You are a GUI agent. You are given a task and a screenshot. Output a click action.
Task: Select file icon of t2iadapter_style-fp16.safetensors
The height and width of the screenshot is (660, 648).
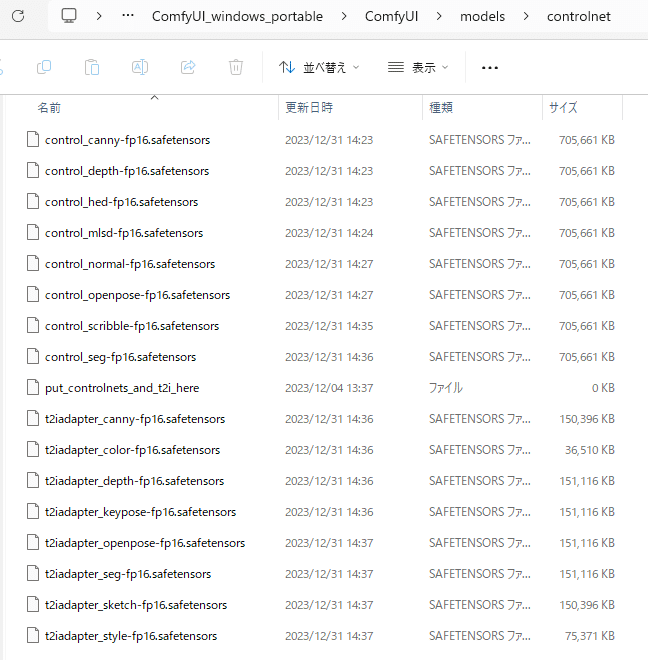pyautogui.click(x=33, y=636)
